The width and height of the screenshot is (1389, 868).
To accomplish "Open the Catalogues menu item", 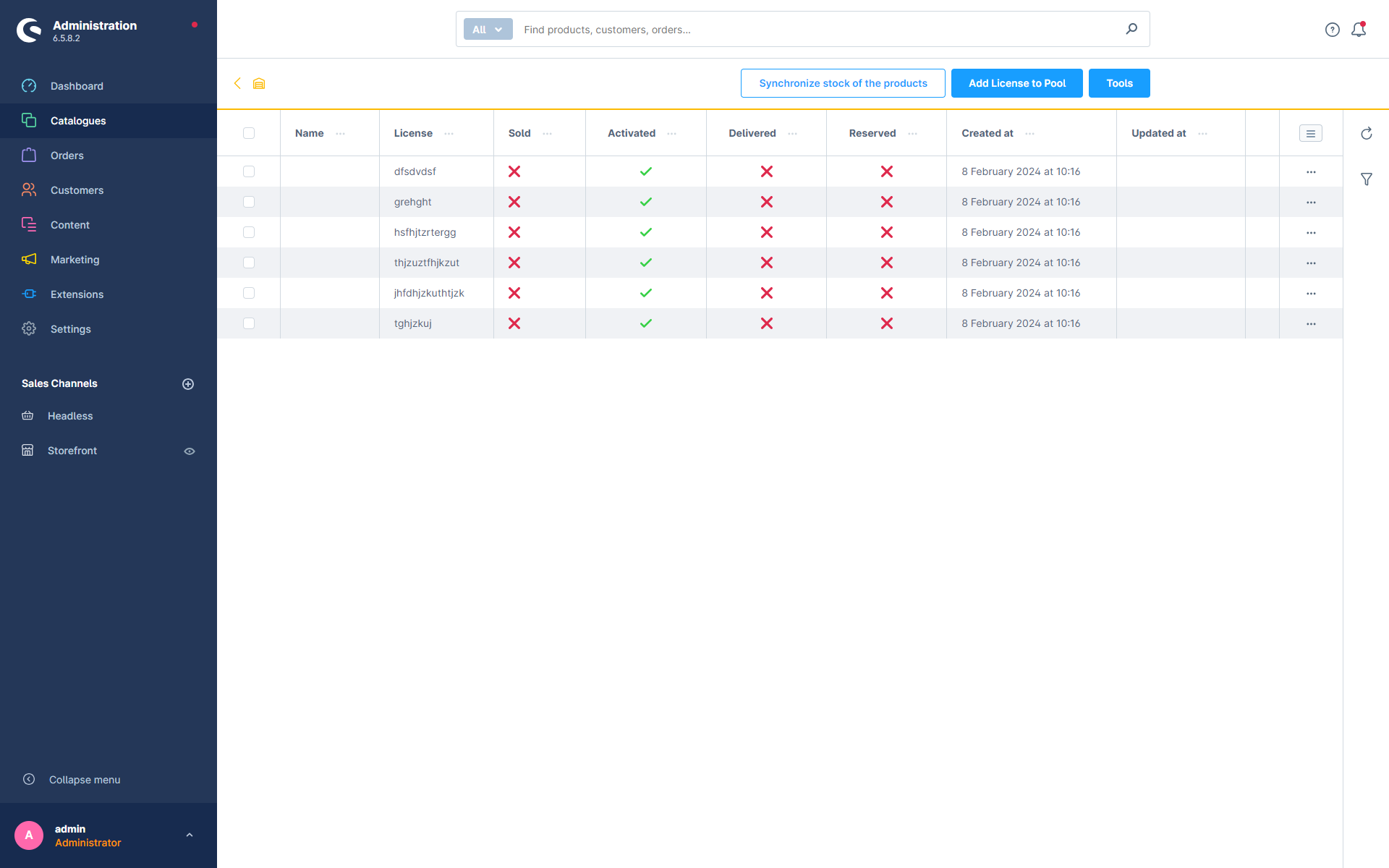I will (x=109, y=121).
